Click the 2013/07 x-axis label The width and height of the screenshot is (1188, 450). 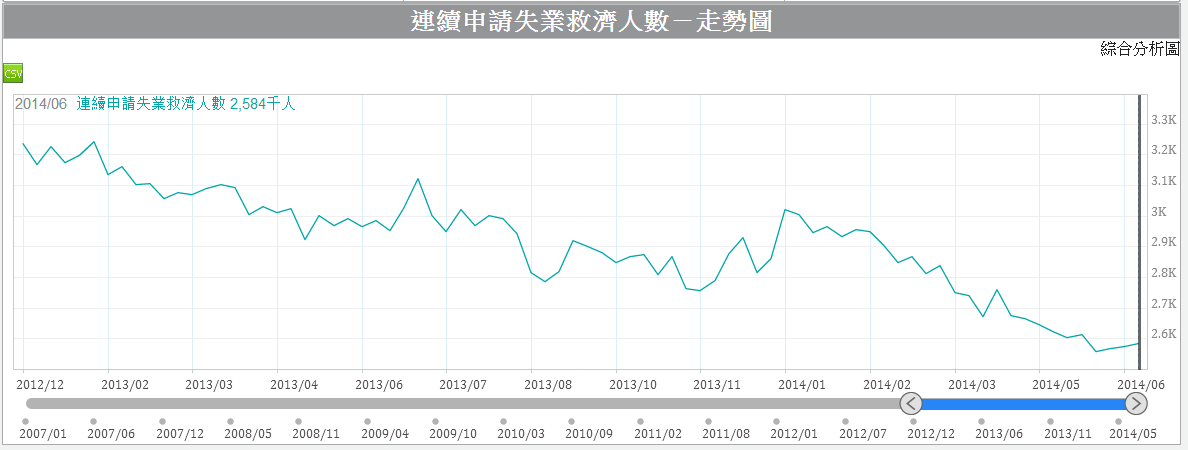point(464,384)
